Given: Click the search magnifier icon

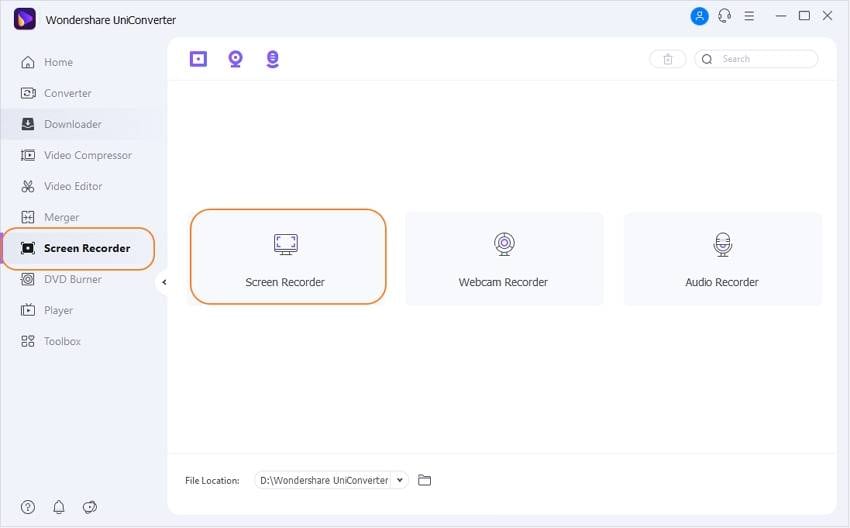Looking at the screenshot, I should click(707, 59).
